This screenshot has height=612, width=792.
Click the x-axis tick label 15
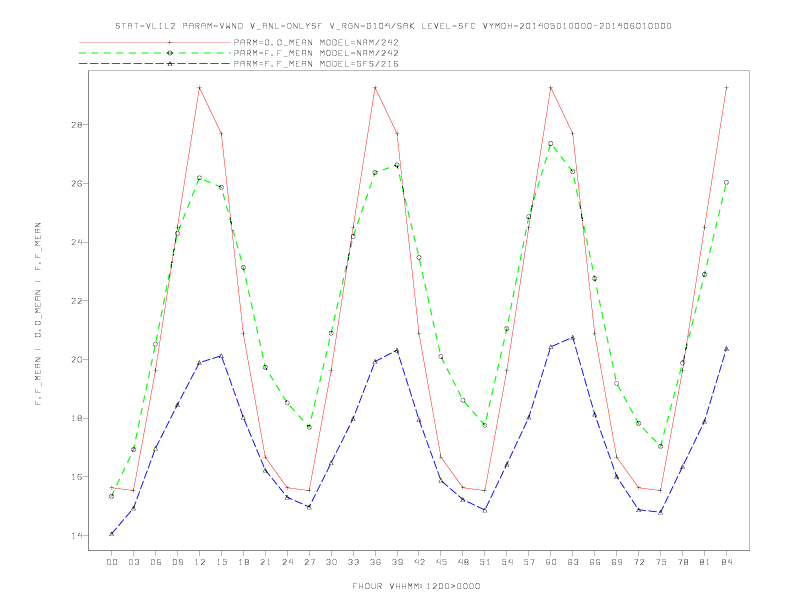[221, 562]
